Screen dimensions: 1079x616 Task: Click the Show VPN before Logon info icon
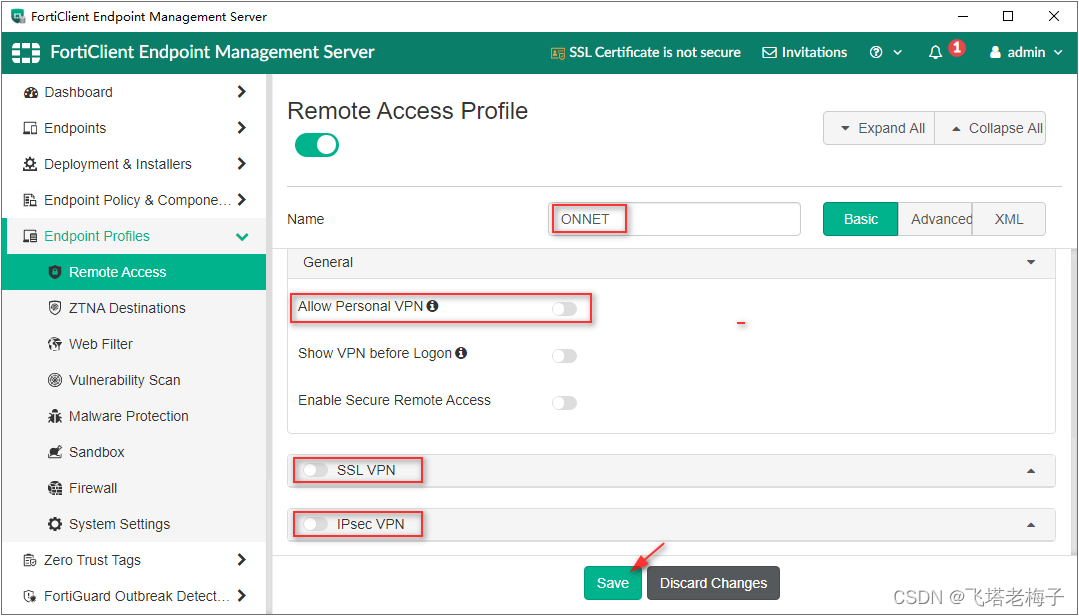pyautogui.click(x=461, y=353)
